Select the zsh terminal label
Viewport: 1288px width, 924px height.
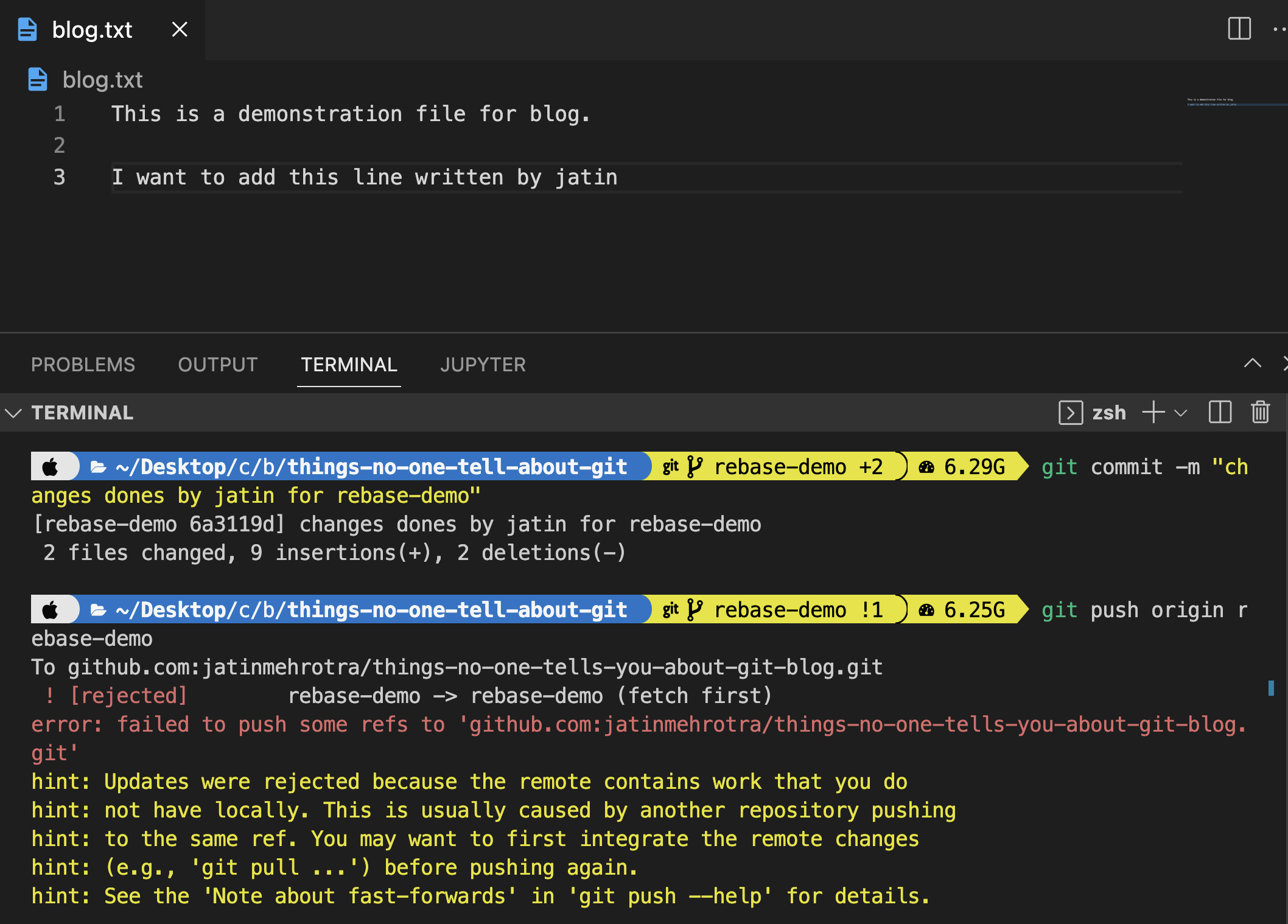(1108, 413)
